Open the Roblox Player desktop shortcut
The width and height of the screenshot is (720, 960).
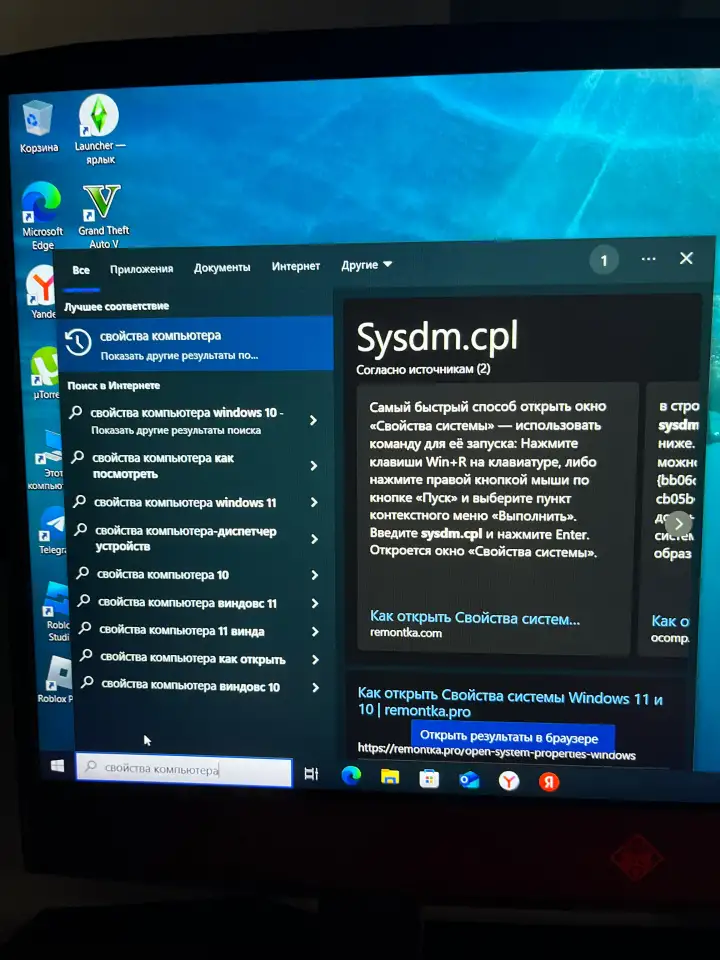point(60,672)
